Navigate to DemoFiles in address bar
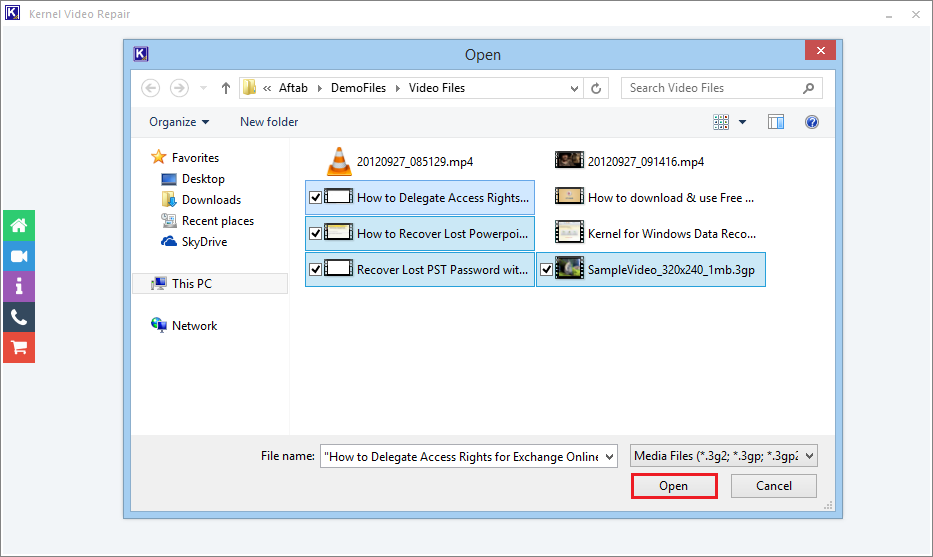933x557 pixels. [358, 88]
